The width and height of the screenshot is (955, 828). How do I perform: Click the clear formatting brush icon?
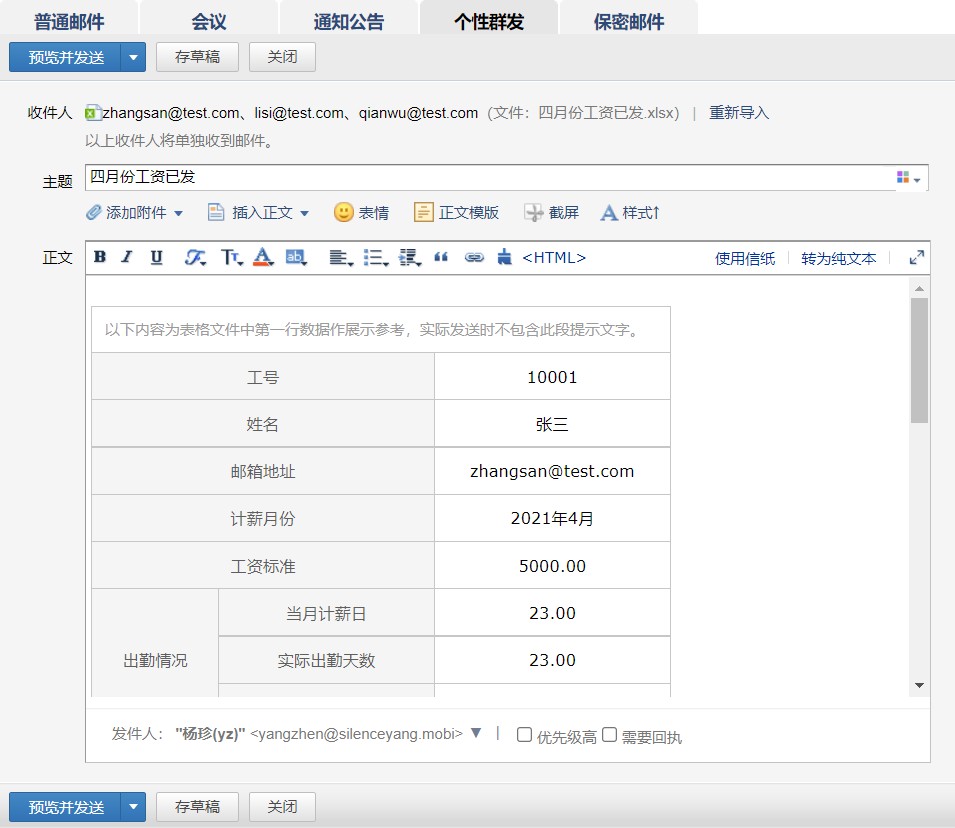click(x=504, y=257)
